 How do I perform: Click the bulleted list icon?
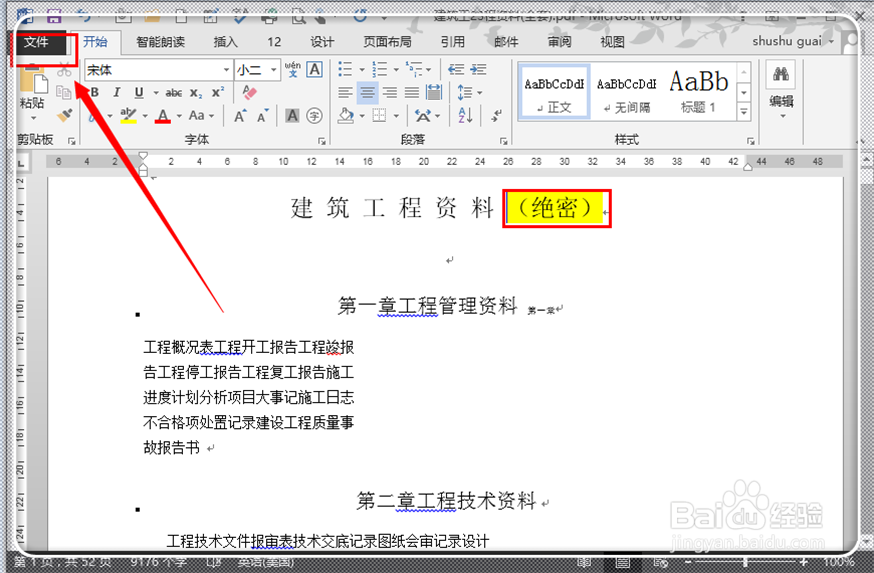point(346,70)
